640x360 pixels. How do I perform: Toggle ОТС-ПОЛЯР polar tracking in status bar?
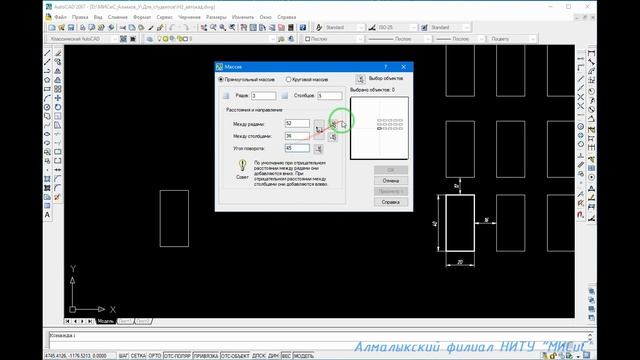pos(178,356)
